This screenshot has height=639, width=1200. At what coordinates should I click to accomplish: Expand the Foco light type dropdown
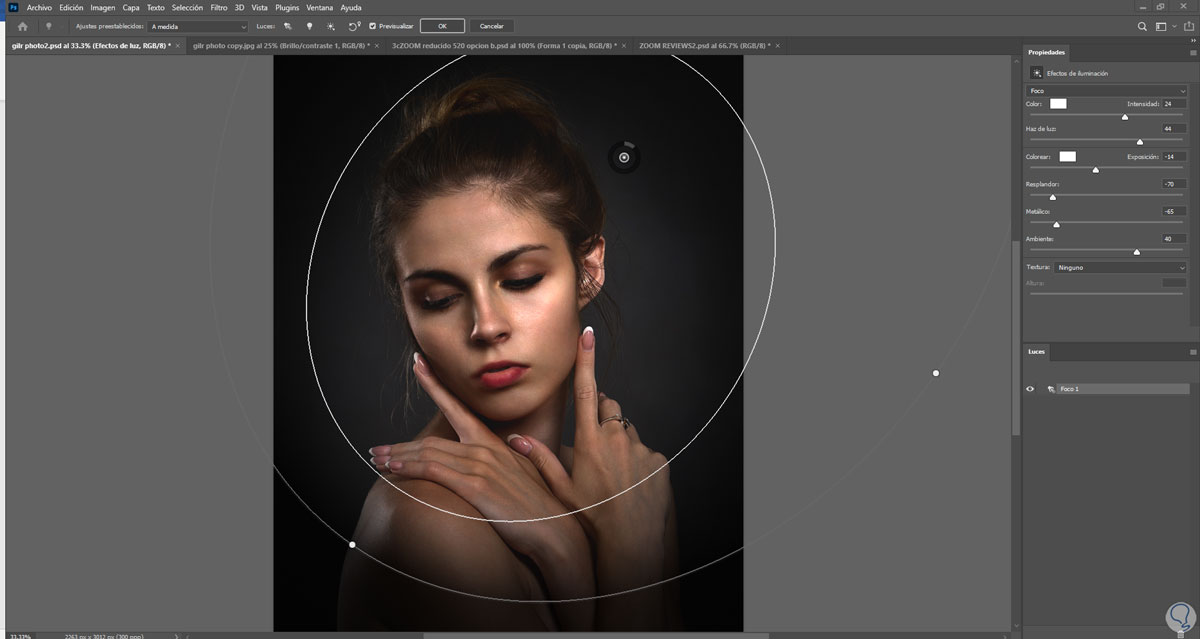[1106, 91]
